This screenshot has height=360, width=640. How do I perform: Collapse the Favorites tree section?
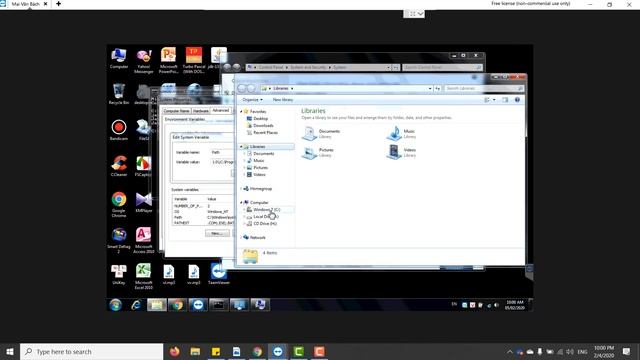coord(241,111)
